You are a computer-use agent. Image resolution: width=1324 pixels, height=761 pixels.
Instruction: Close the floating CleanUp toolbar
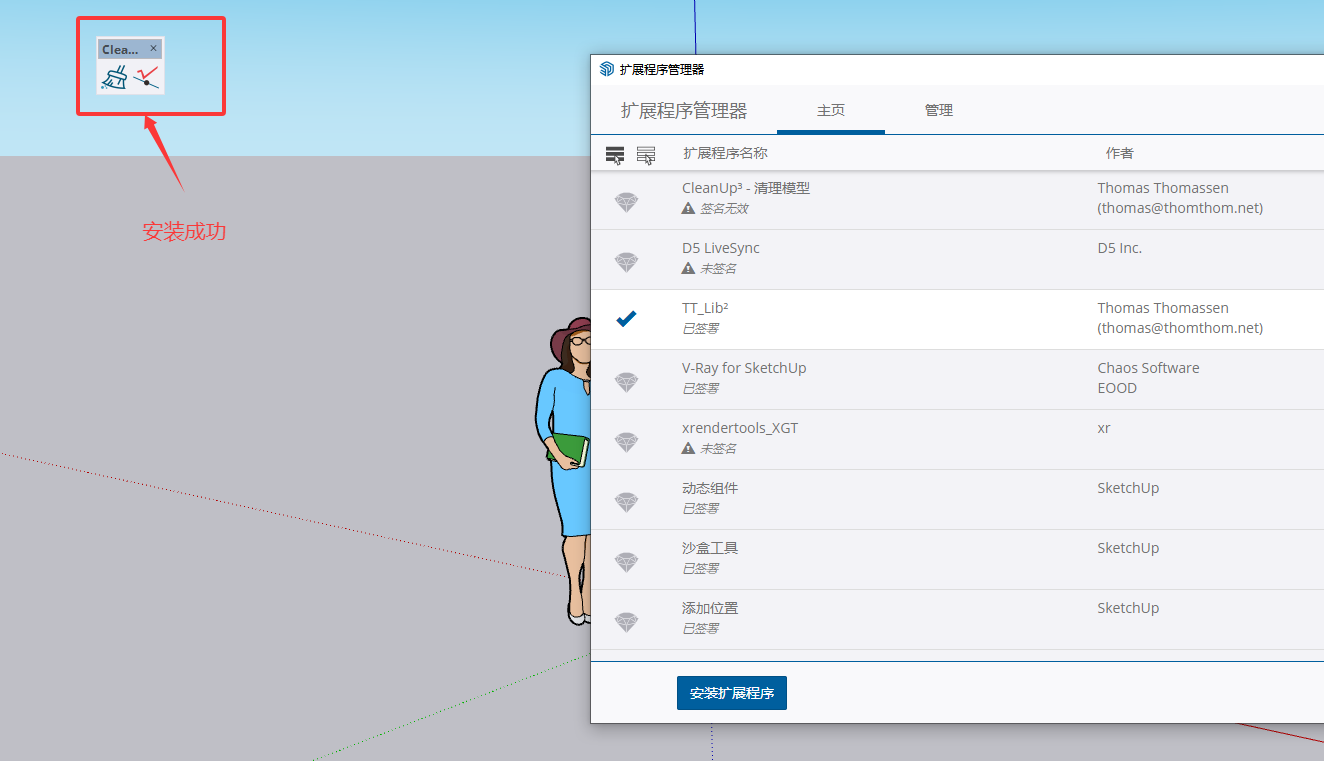(x=153, y=48)
